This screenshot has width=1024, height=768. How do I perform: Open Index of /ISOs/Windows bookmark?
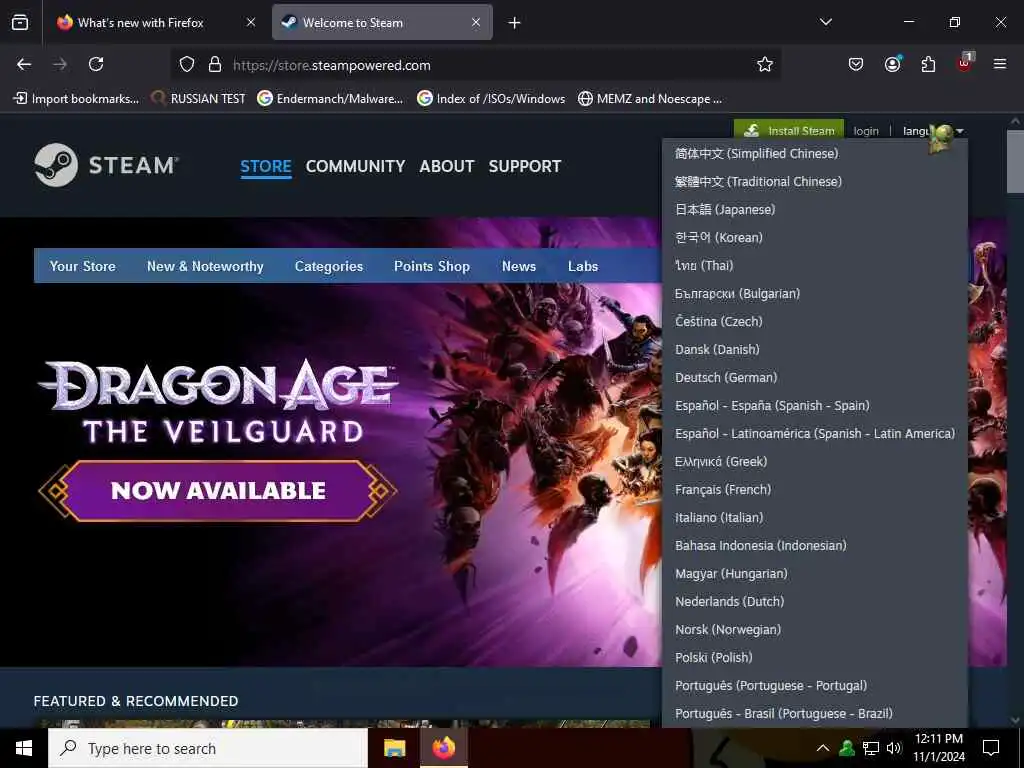click(x=491, y=99)
